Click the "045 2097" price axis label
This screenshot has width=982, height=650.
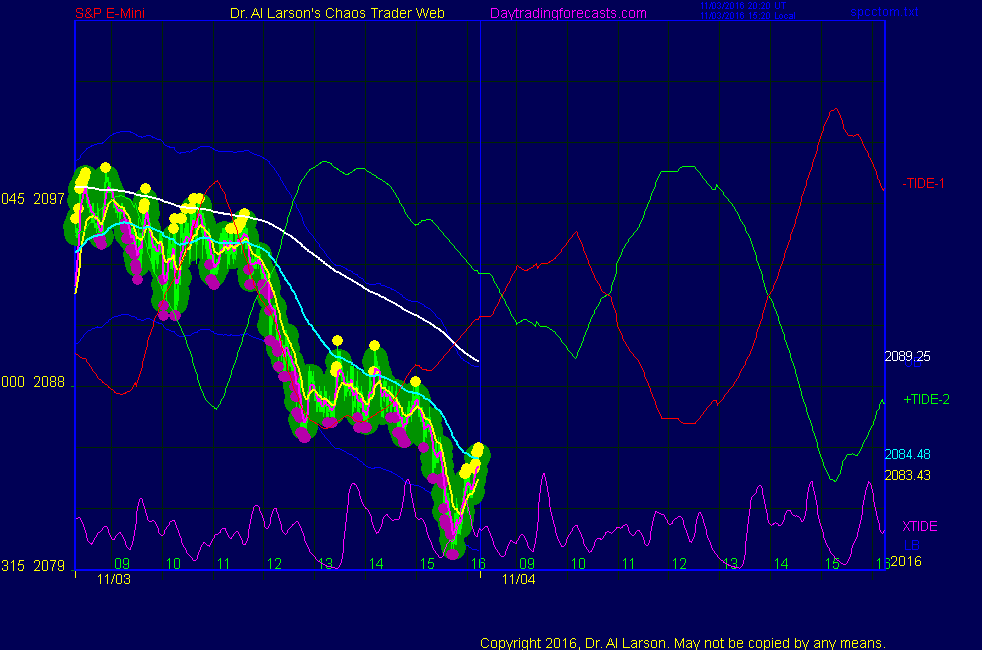point(33,199)
